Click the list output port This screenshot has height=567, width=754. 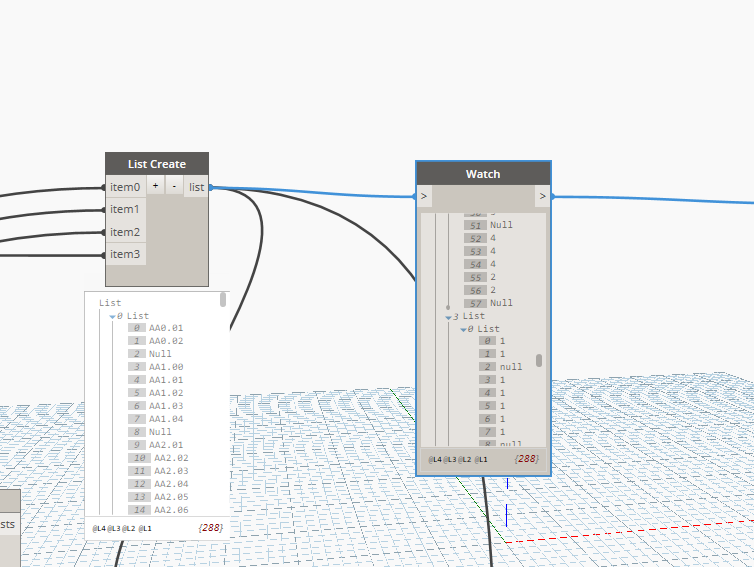pos(196,187)
